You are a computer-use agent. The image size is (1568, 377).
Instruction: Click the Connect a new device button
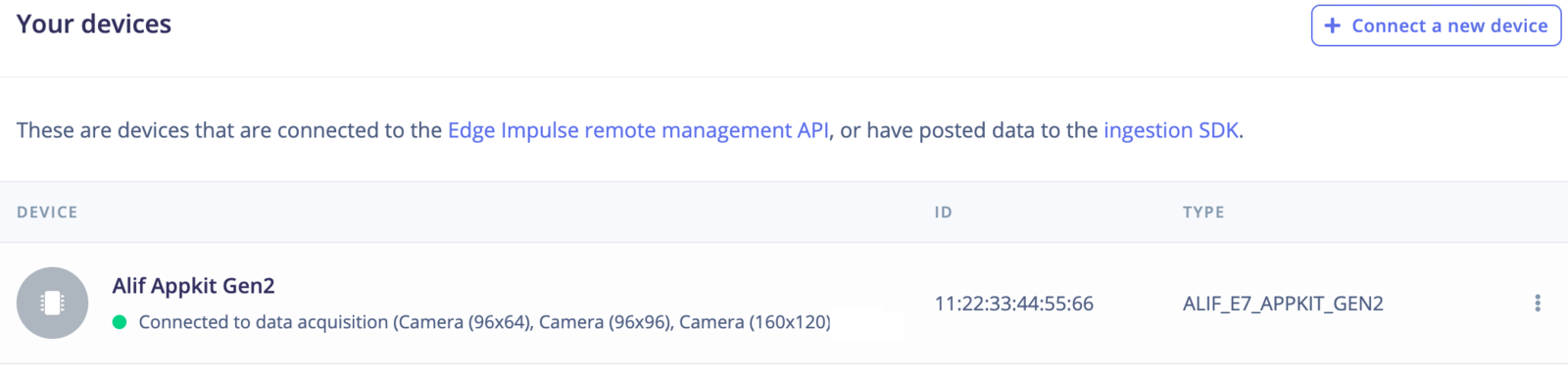pos(1436,25)
